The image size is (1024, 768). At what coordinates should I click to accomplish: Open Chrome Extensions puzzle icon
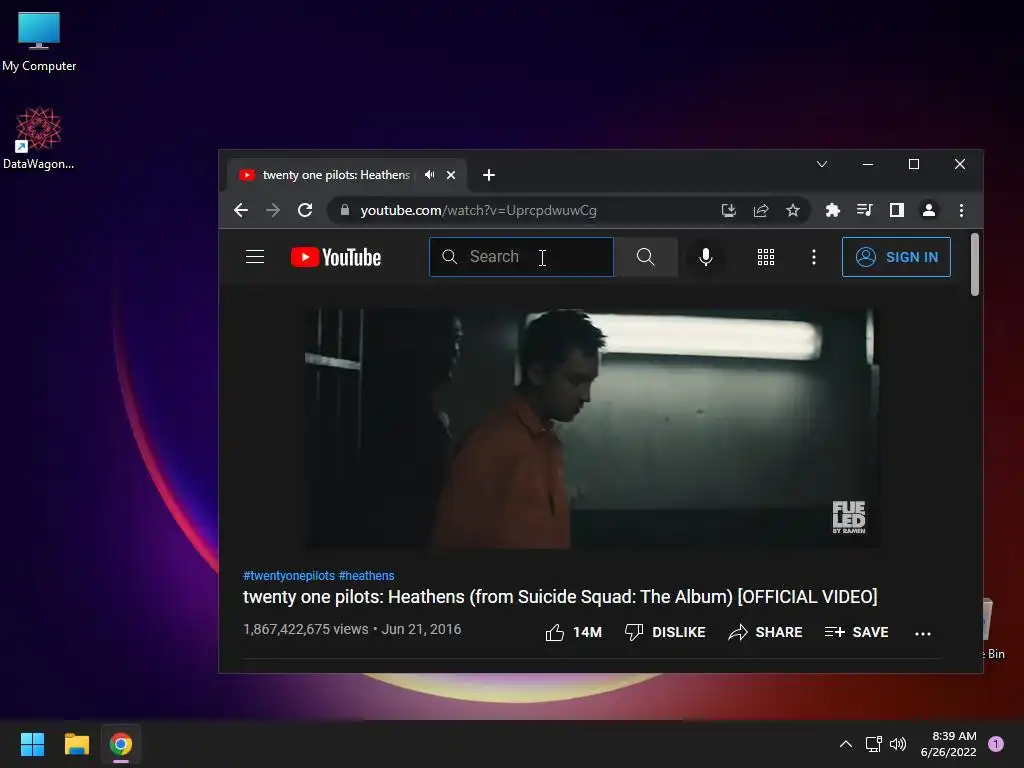click(833, 210)
